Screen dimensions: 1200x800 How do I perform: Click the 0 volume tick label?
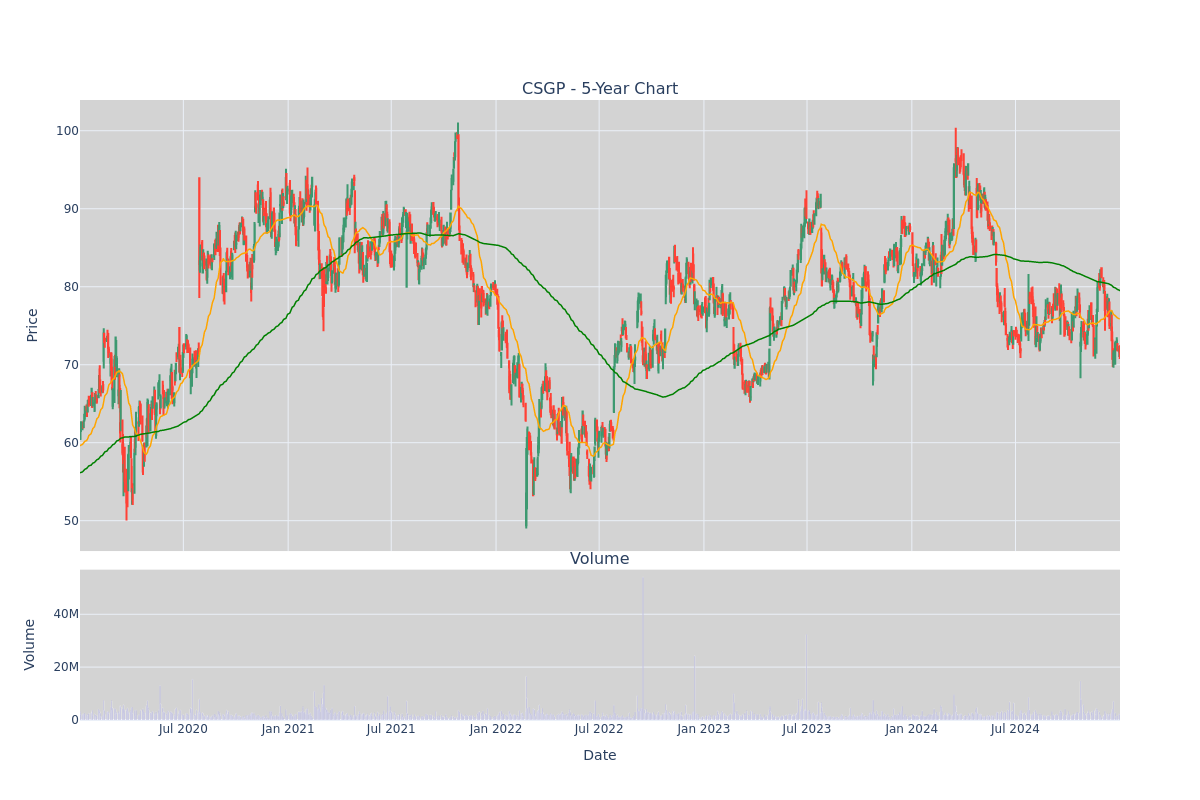click(75, 720)
